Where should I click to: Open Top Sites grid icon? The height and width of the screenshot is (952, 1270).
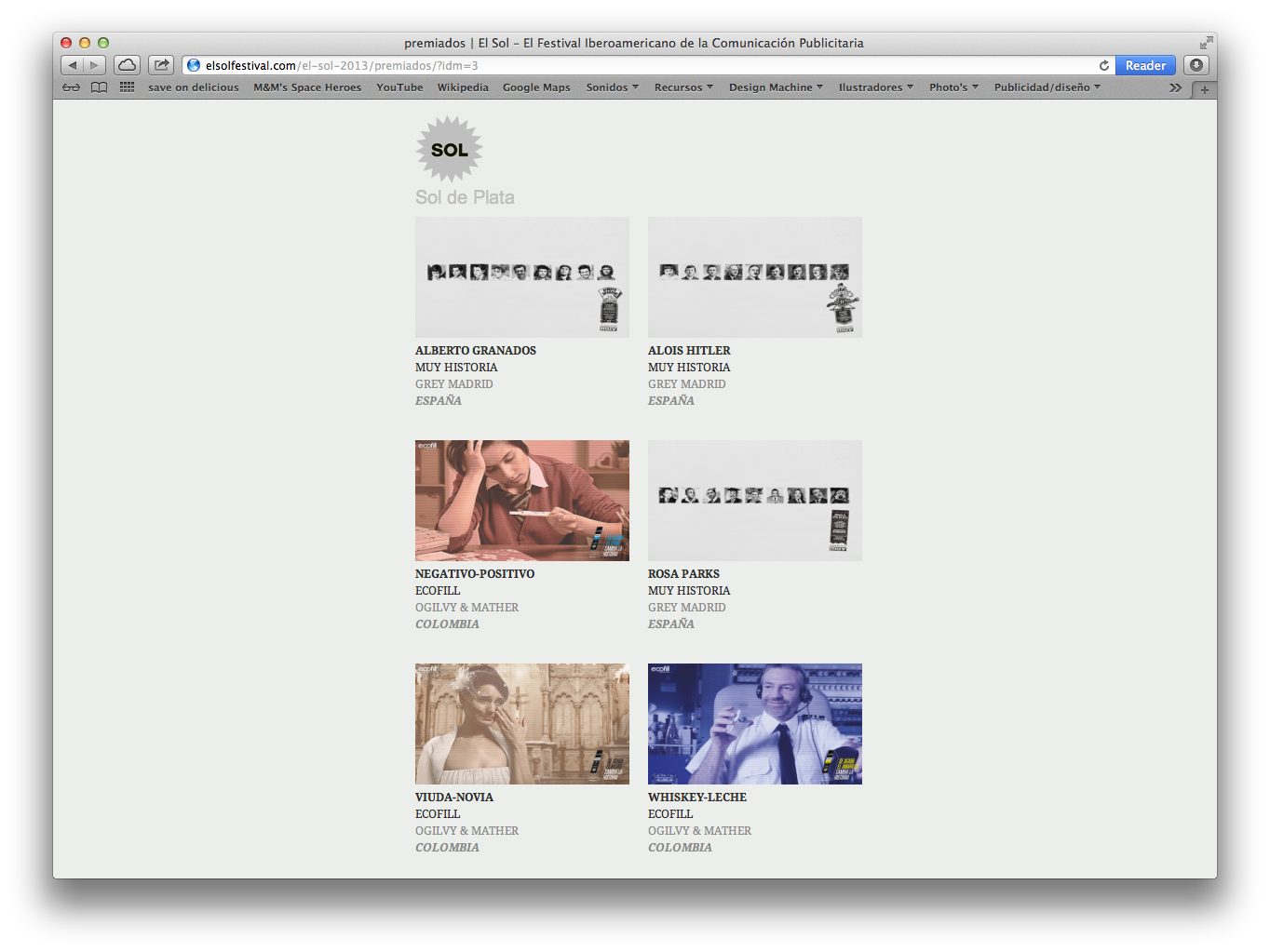pyautogui.click(x=128, y=87)
